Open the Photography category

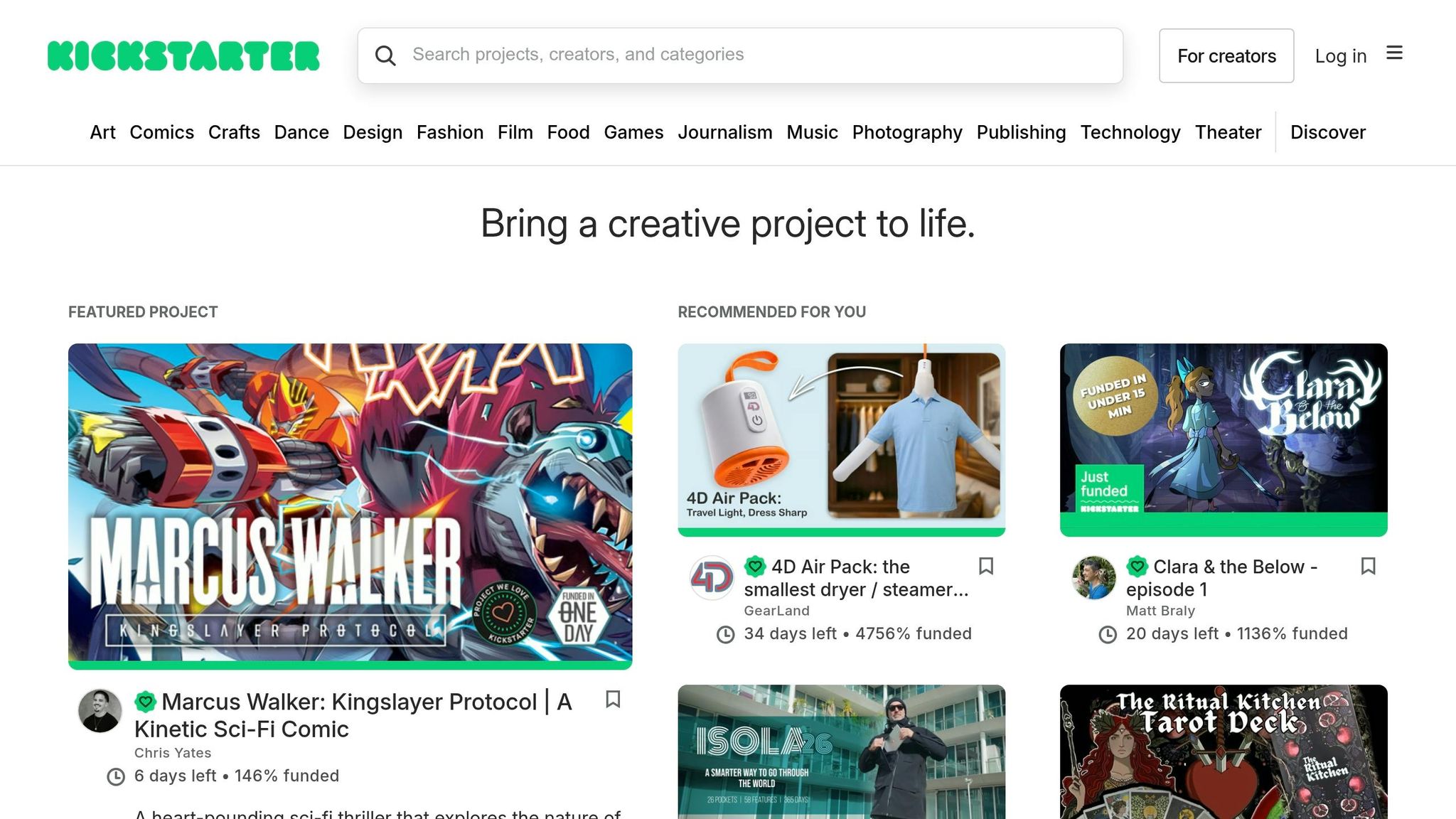click(x=907, y=132)
